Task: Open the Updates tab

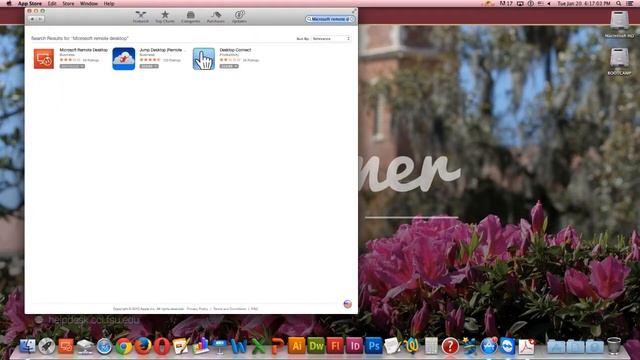Action: tap(239, 17)
